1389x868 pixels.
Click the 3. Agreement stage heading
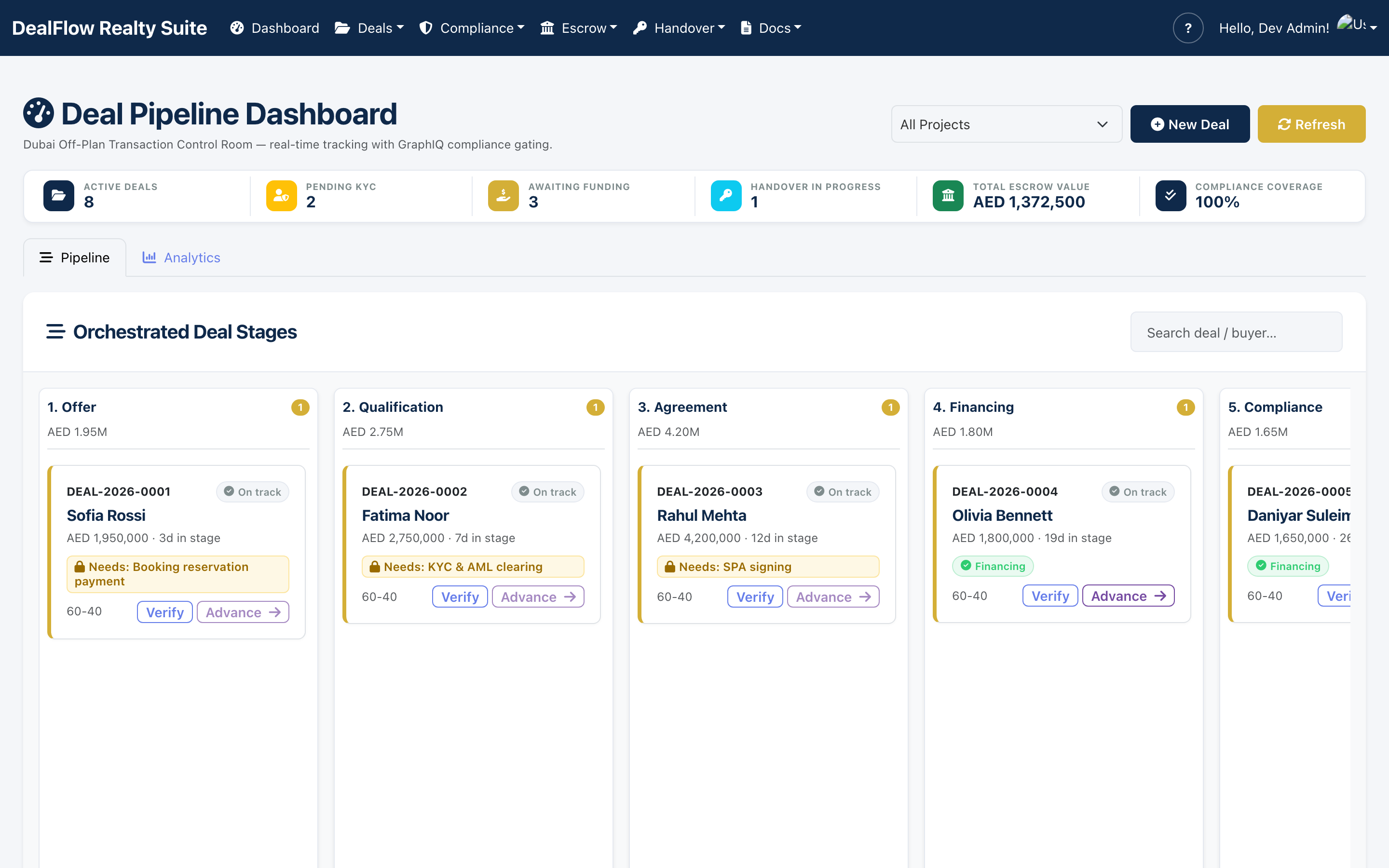pos(682,407)
